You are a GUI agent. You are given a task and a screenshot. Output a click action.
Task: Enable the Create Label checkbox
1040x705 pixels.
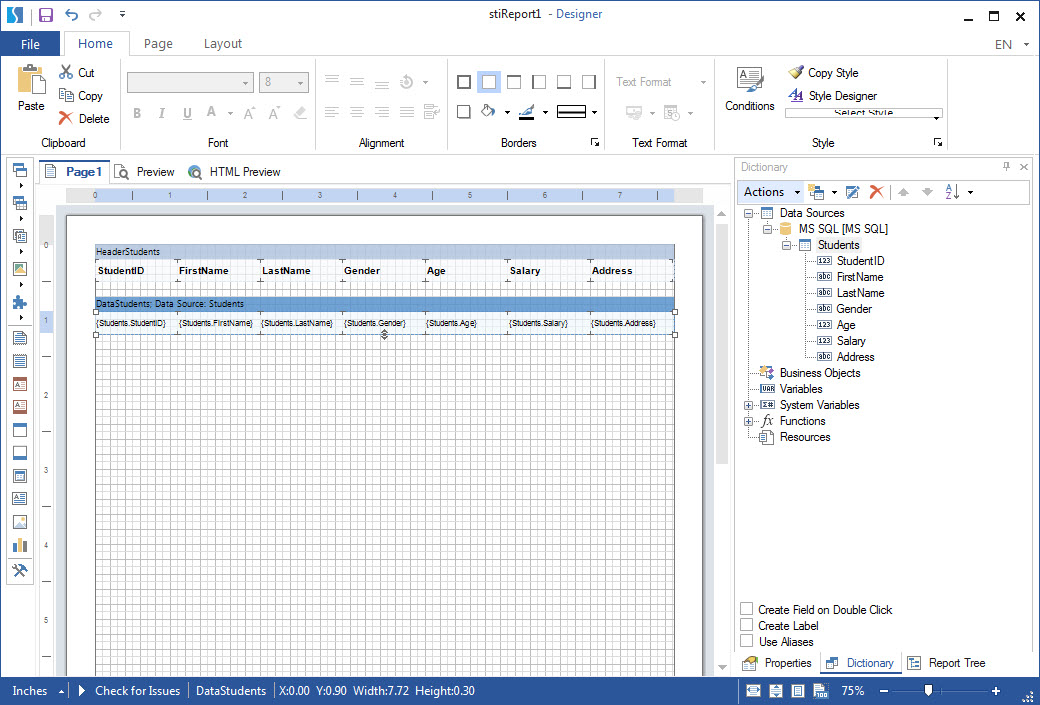745,625
